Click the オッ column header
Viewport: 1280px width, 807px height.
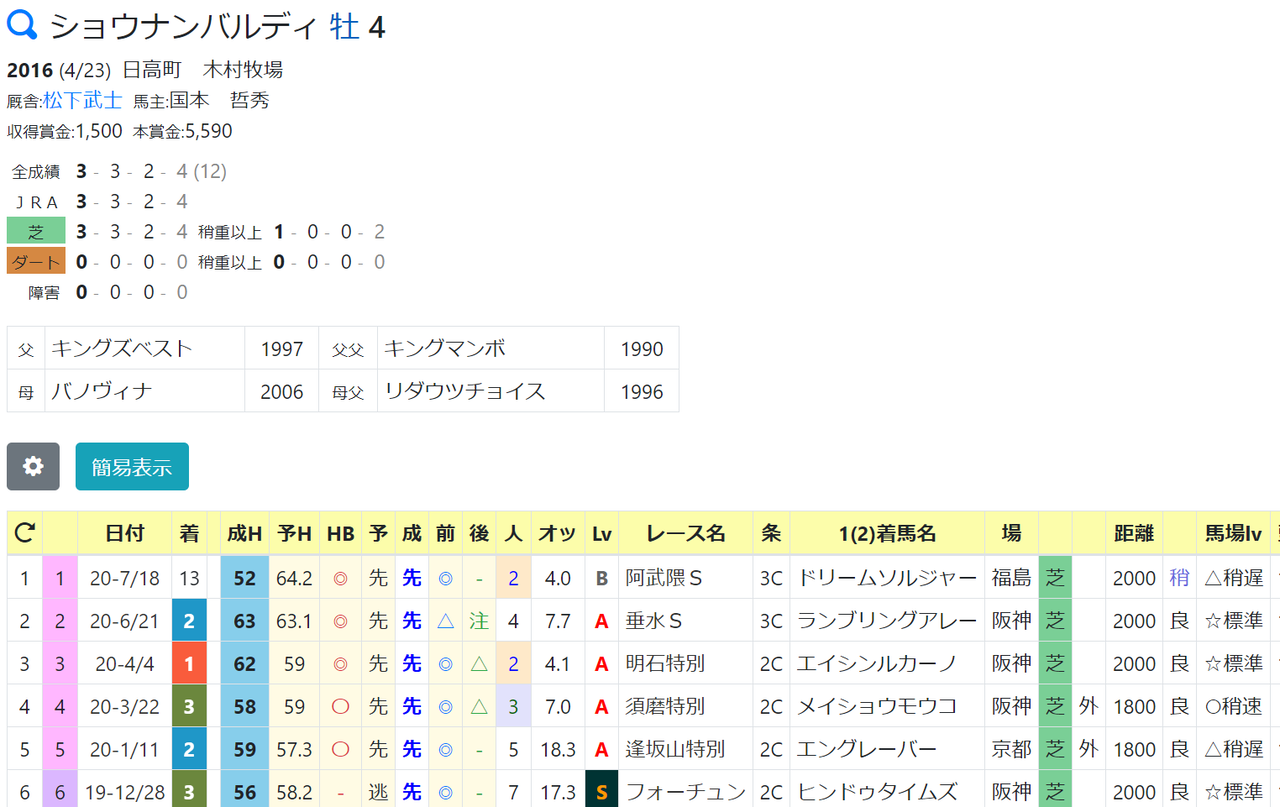point(557,534)
